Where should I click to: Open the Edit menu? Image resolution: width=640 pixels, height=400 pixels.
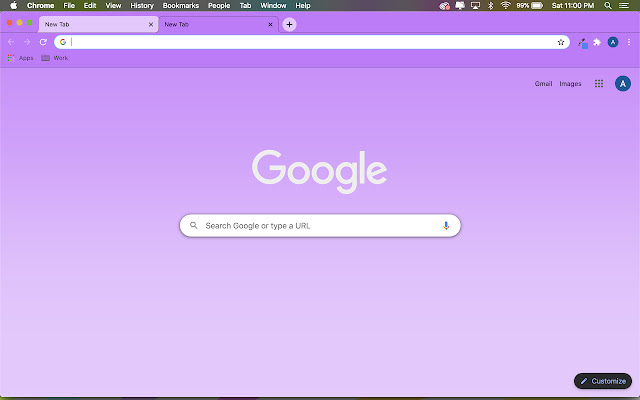click(x=90, y=6)
